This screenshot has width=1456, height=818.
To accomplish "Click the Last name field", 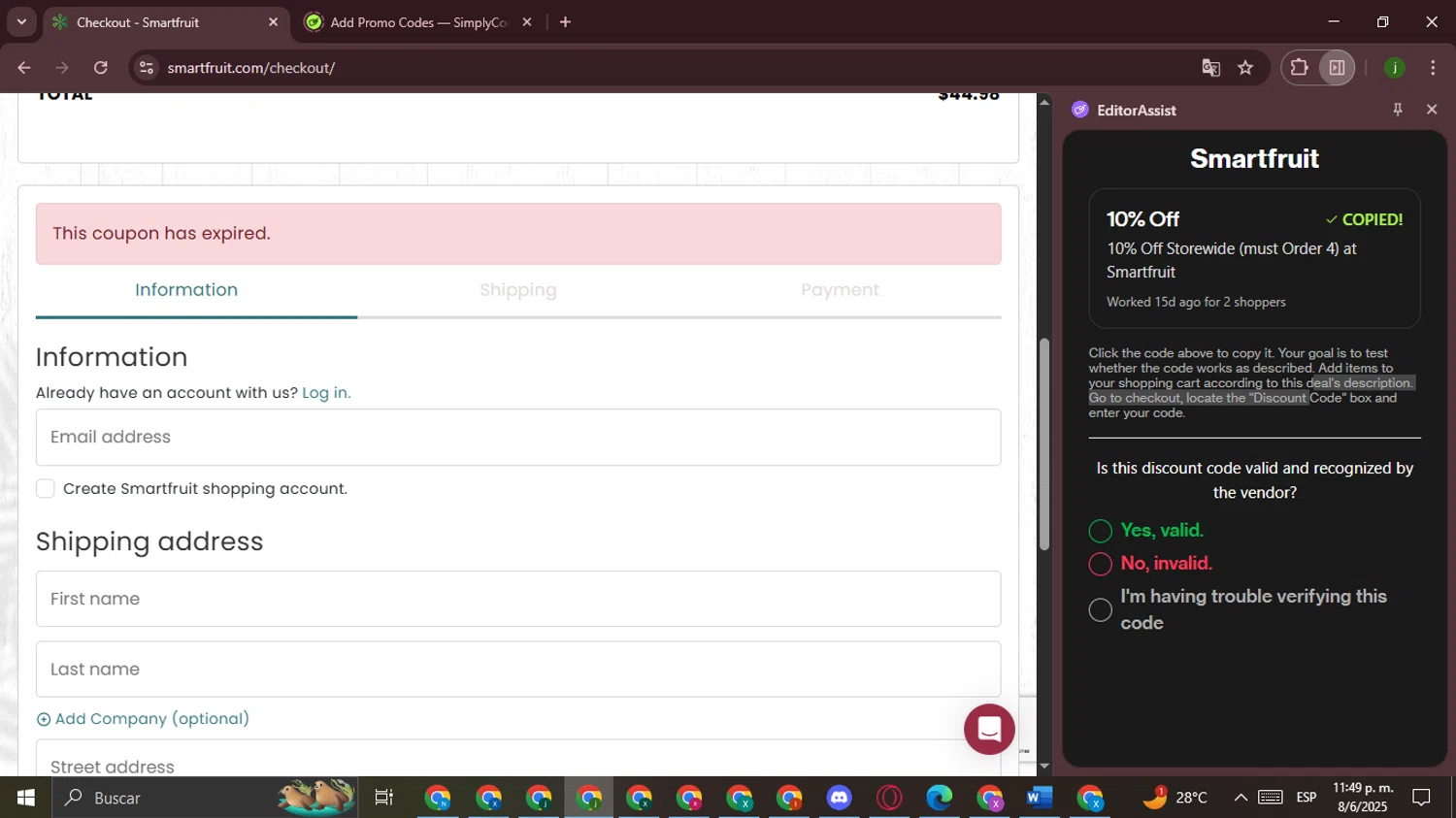I will pos(518,670).
